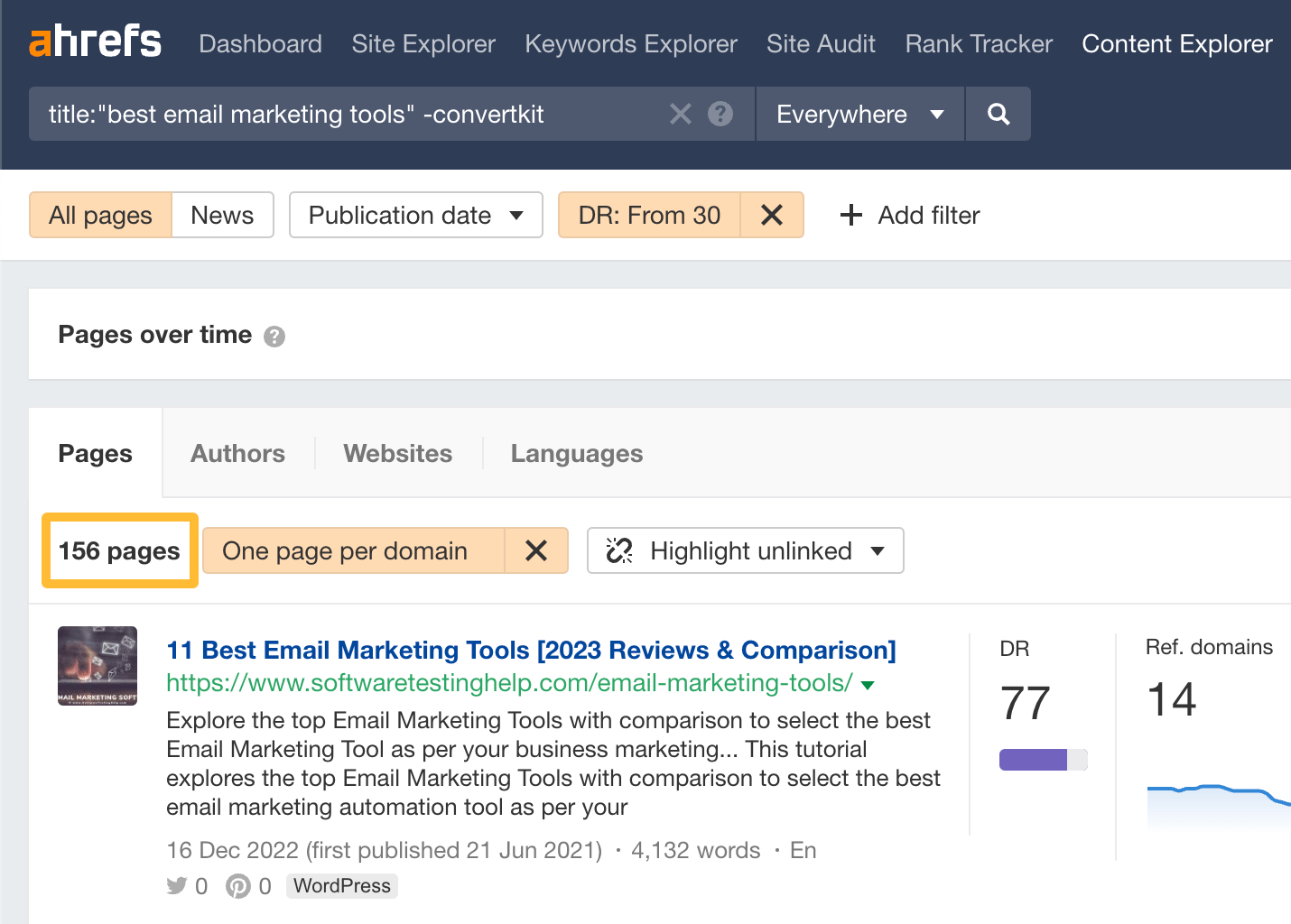
Task: Open Keywords Explorer from the top navigation
Action: (x=630, y=43)
